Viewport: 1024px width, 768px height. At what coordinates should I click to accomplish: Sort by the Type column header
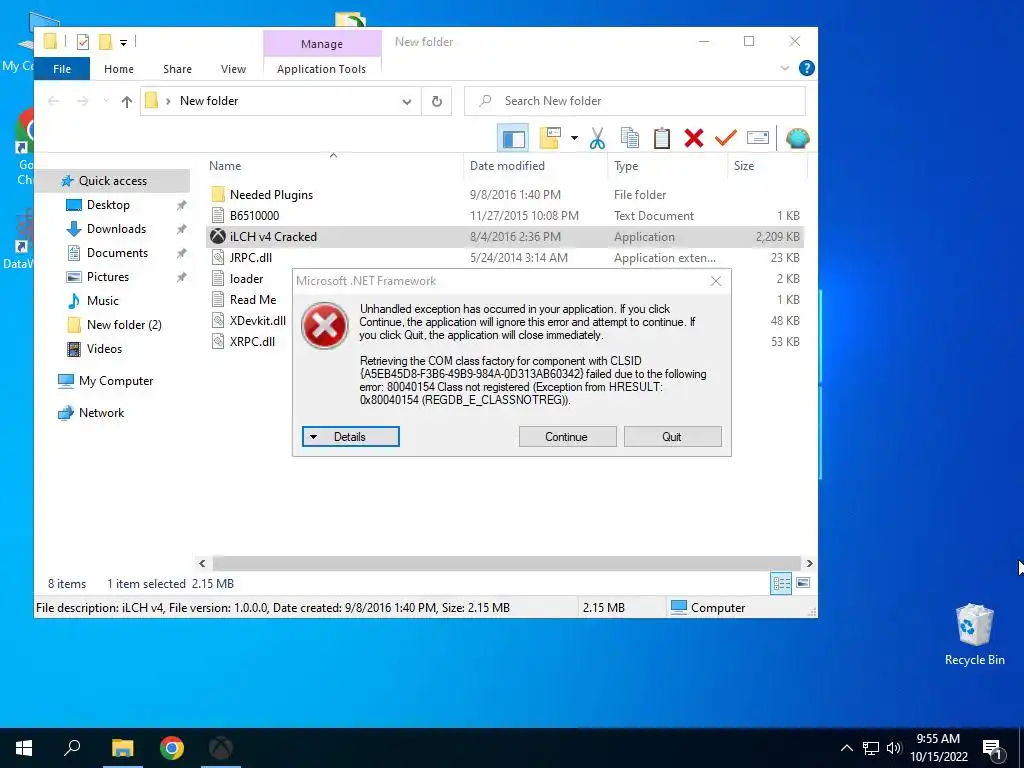tap(626, 166)
